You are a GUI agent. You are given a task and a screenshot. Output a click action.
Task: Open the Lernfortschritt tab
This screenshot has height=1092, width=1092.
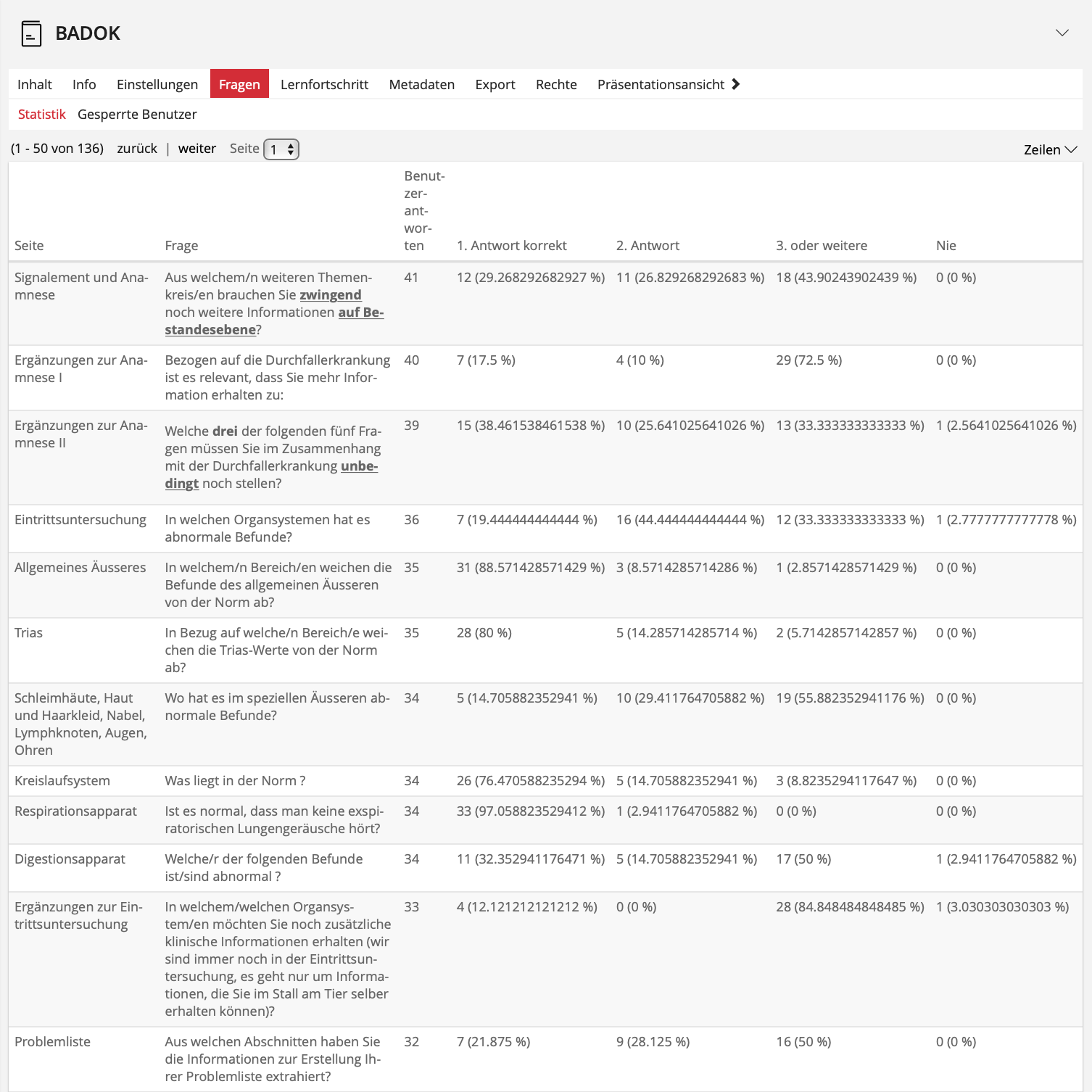(324, 84)
